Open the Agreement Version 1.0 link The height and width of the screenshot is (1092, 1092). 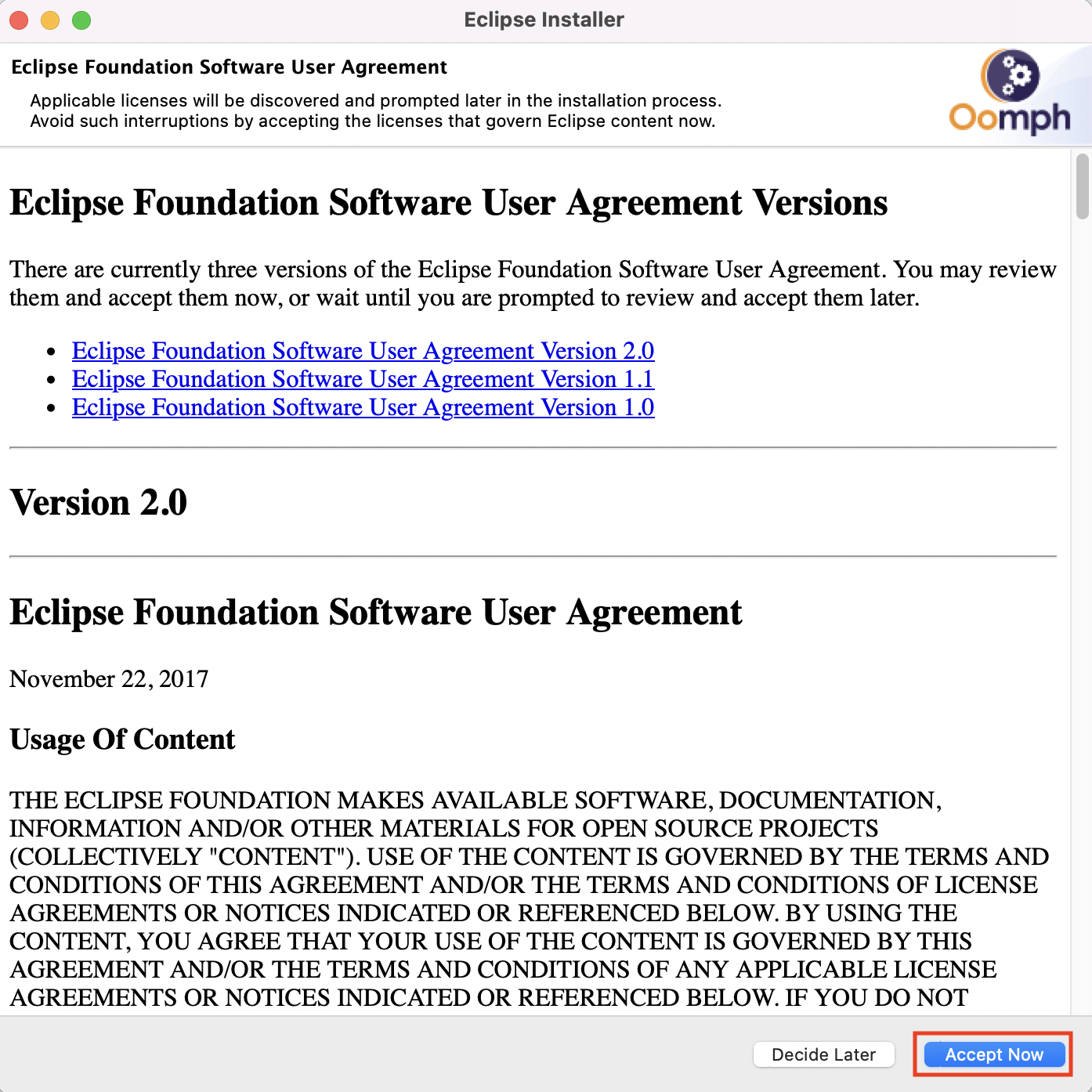pos(363,407)
